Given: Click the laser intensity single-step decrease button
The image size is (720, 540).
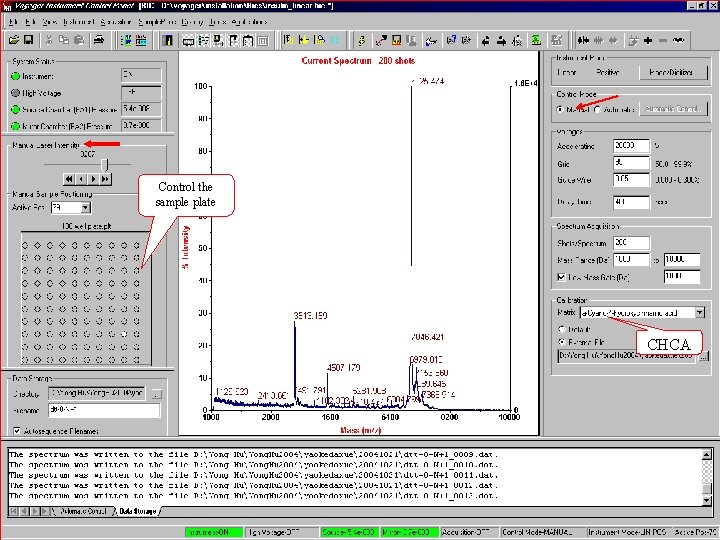Looking at the screenshot, I should point(81,179).
